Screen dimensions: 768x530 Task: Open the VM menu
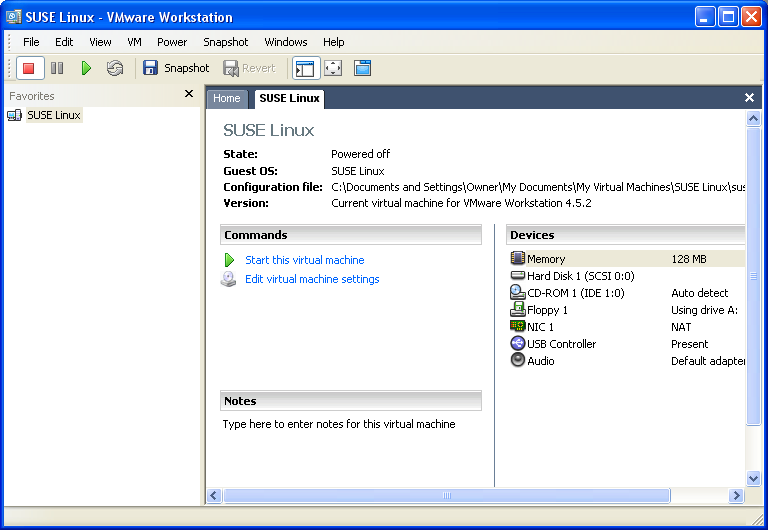click(x=134, y=42)
